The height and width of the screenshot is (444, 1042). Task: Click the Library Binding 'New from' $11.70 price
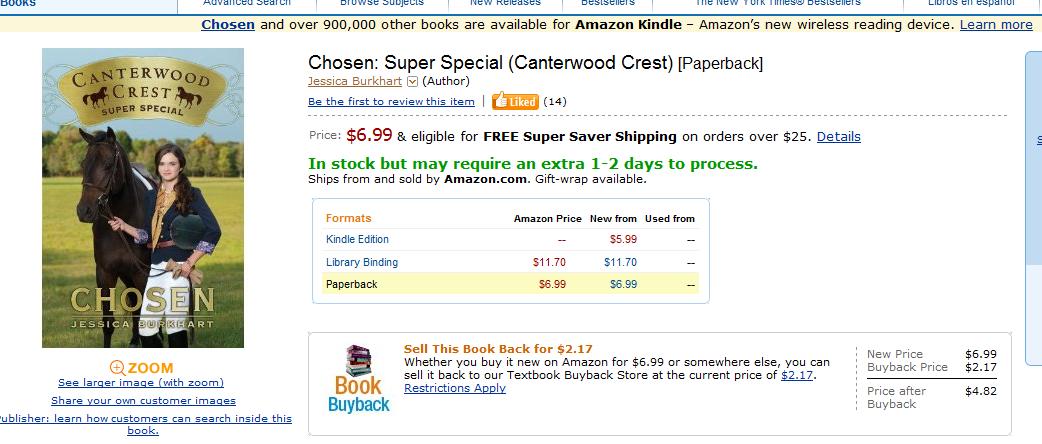point(620,262)
